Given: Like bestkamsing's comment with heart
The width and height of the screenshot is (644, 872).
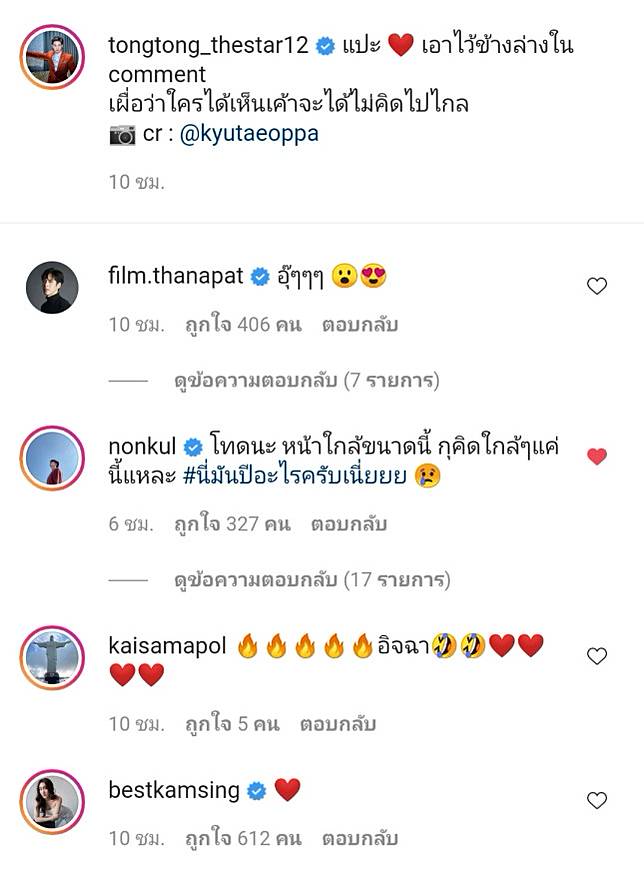Looking at the screenshot, I should point(597,800).
